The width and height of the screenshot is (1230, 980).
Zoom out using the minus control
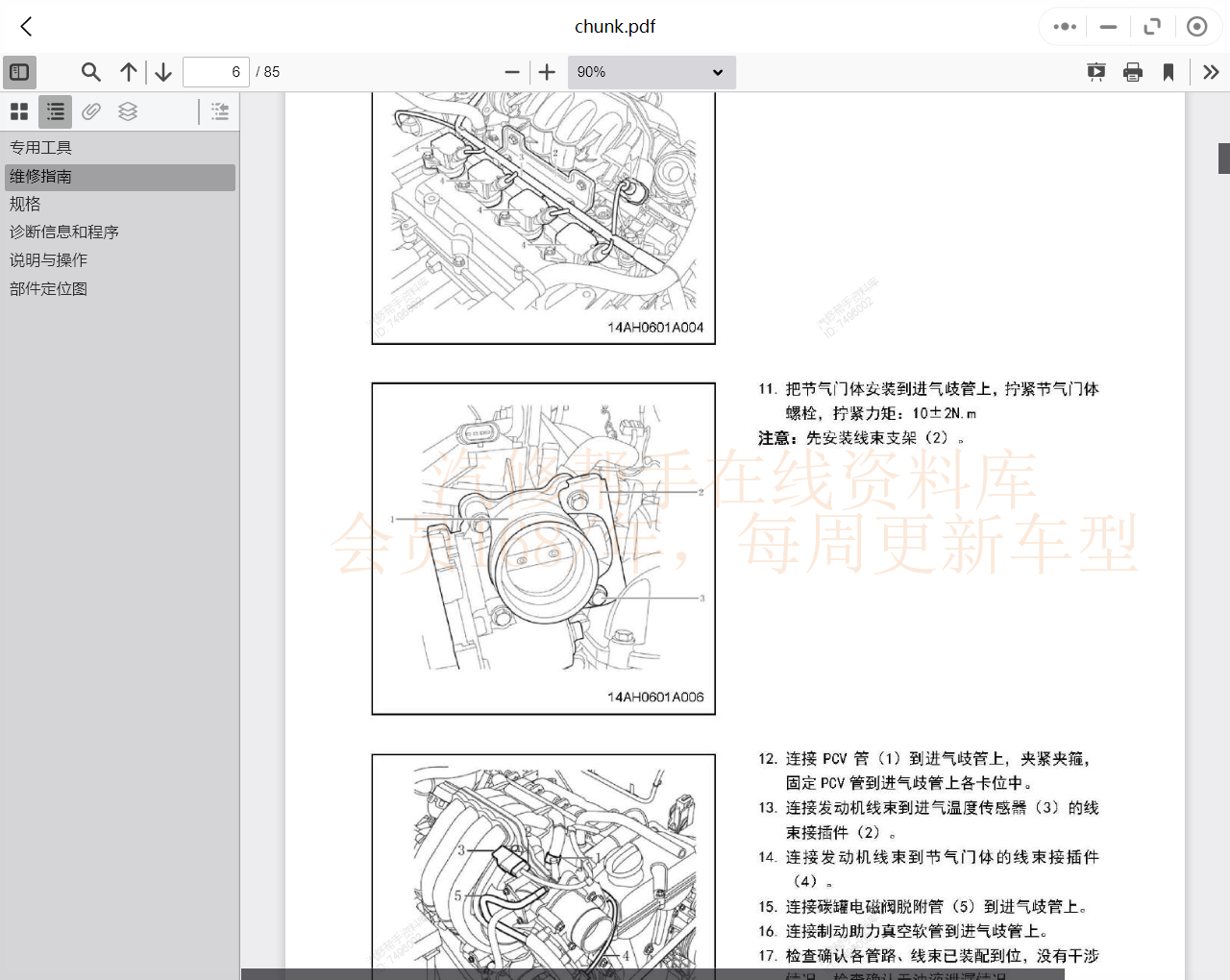point(512,71)
